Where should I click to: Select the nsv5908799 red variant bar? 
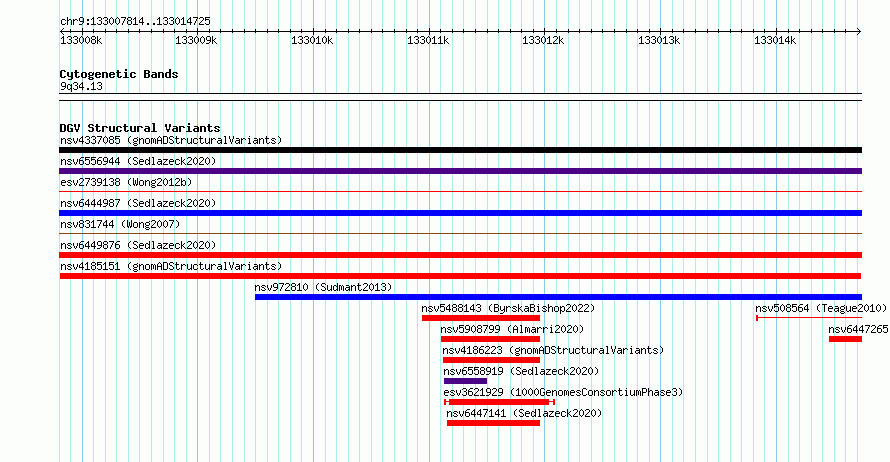pyautogui.click(x=490, y=339)
